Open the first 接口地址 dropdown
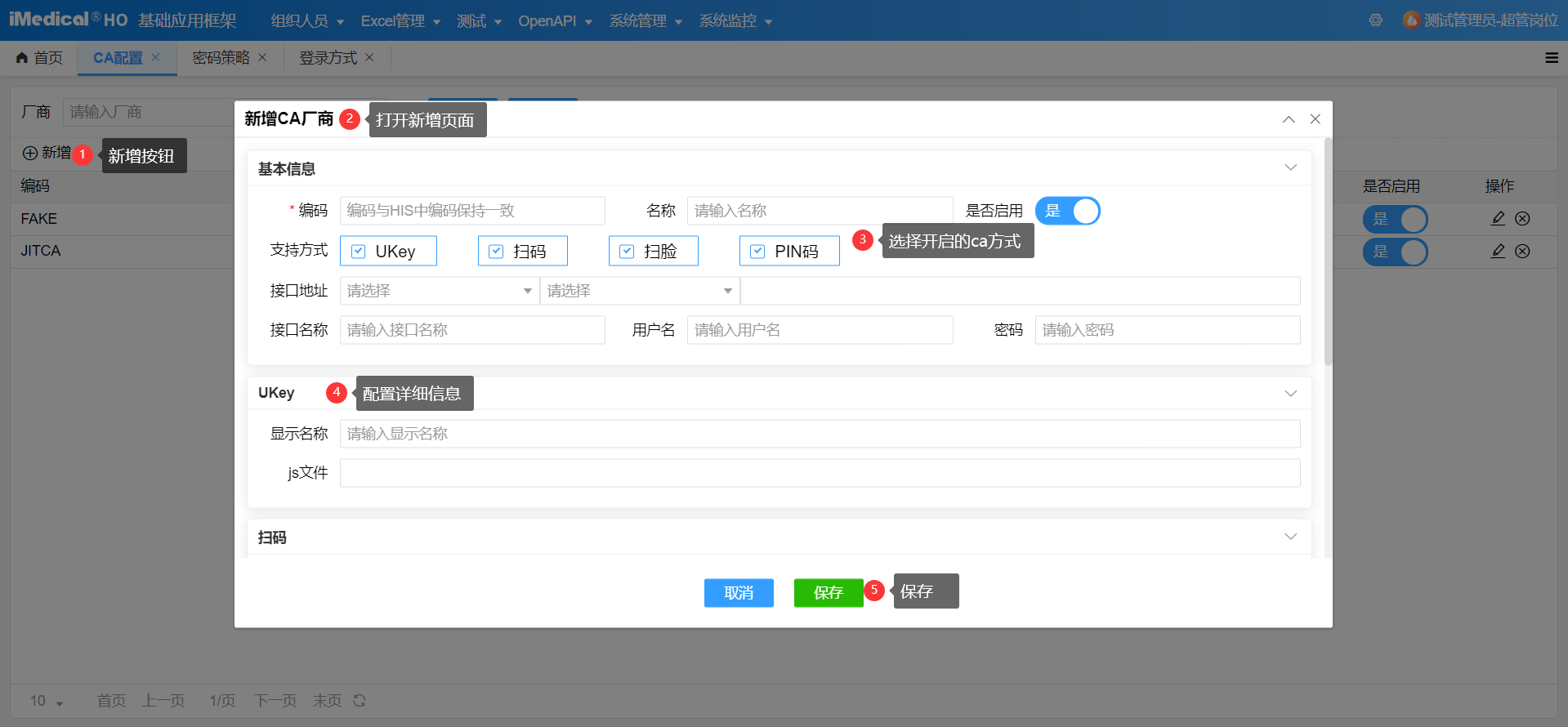 pyautogui.click(x=440, y=291)
